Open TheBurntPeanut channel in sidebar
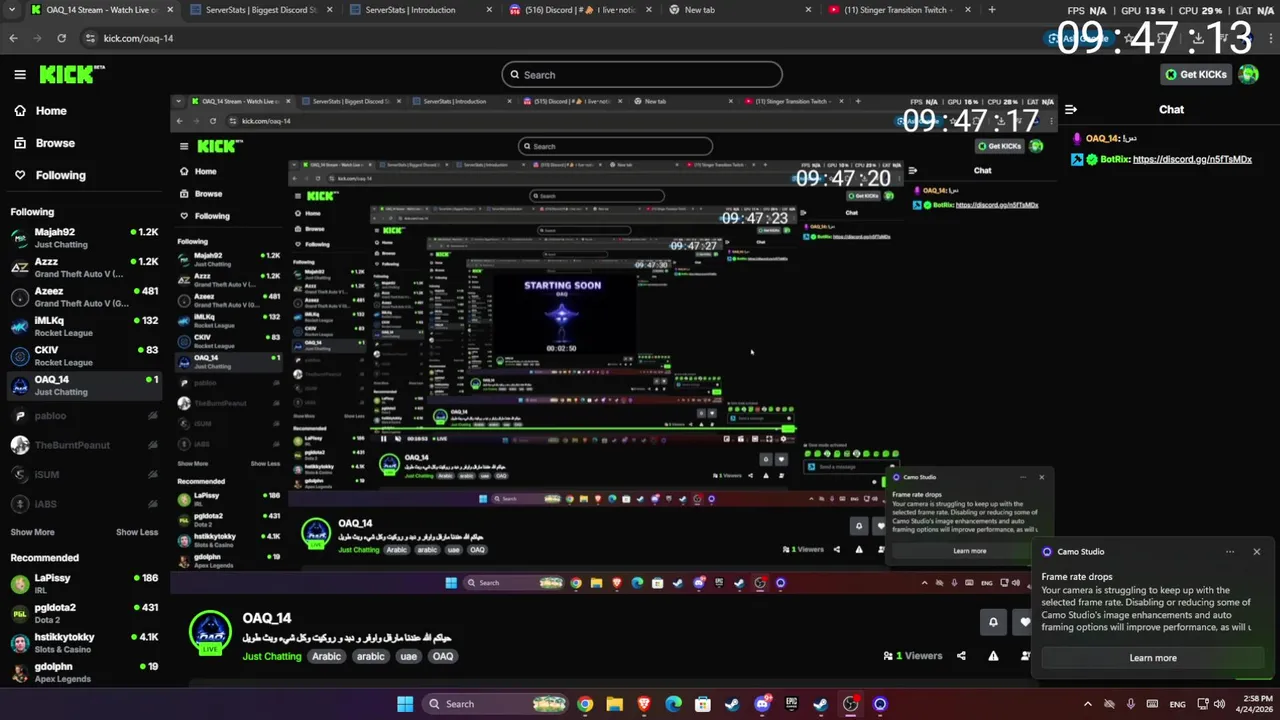 pos(85,445)
